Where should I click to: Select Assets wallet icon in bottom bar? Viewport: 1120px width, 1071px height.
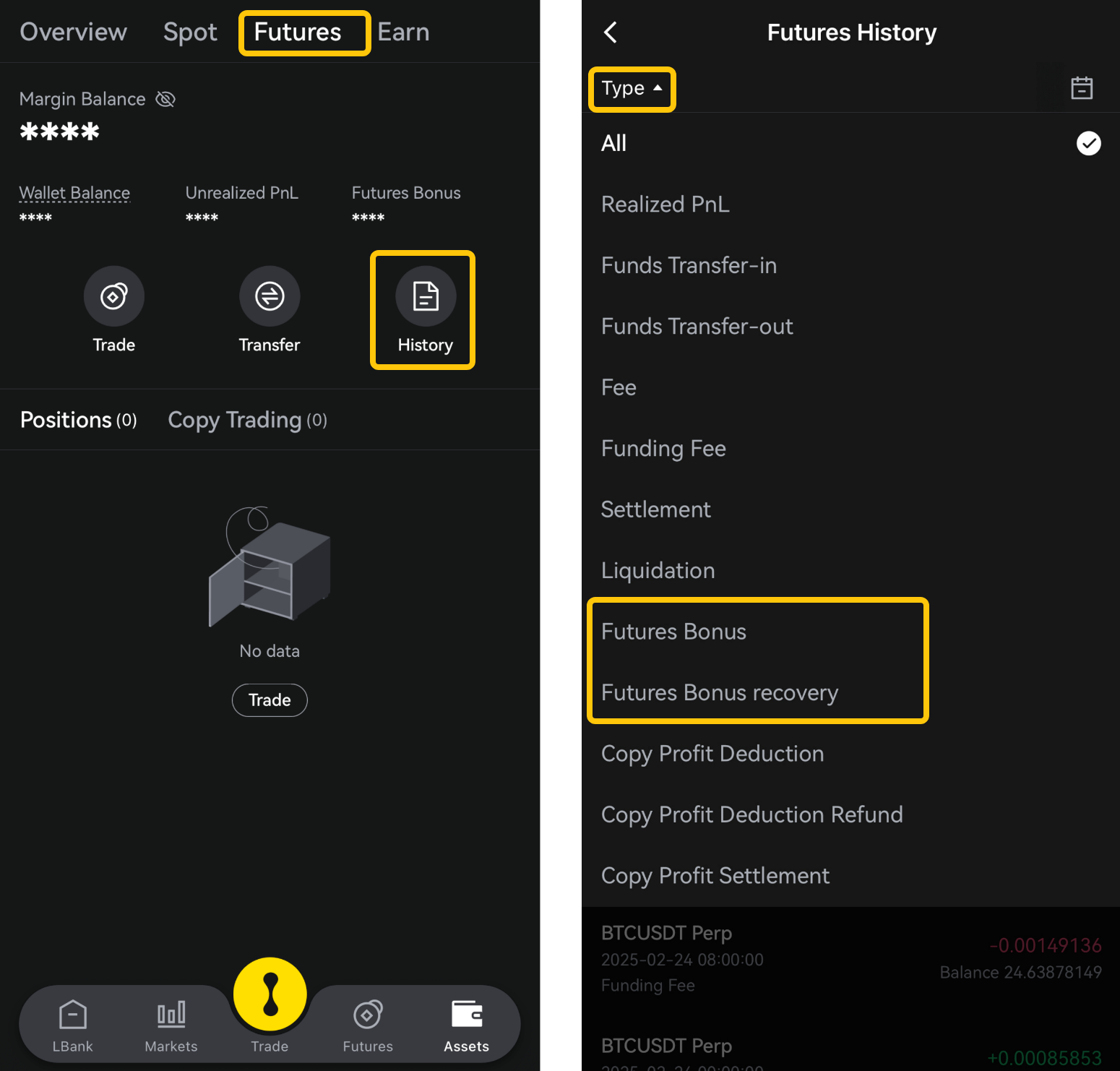click(466, 1015)
